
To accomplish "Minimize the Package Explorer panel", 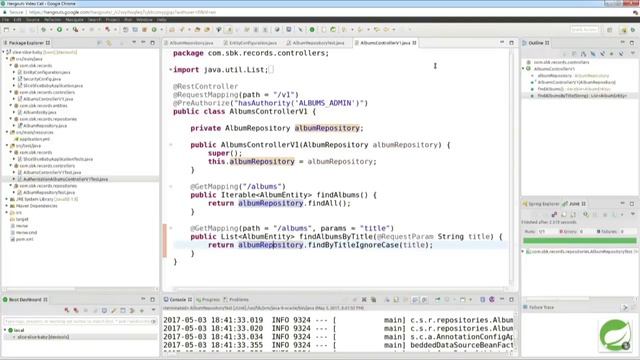I will tap(143, 42).
